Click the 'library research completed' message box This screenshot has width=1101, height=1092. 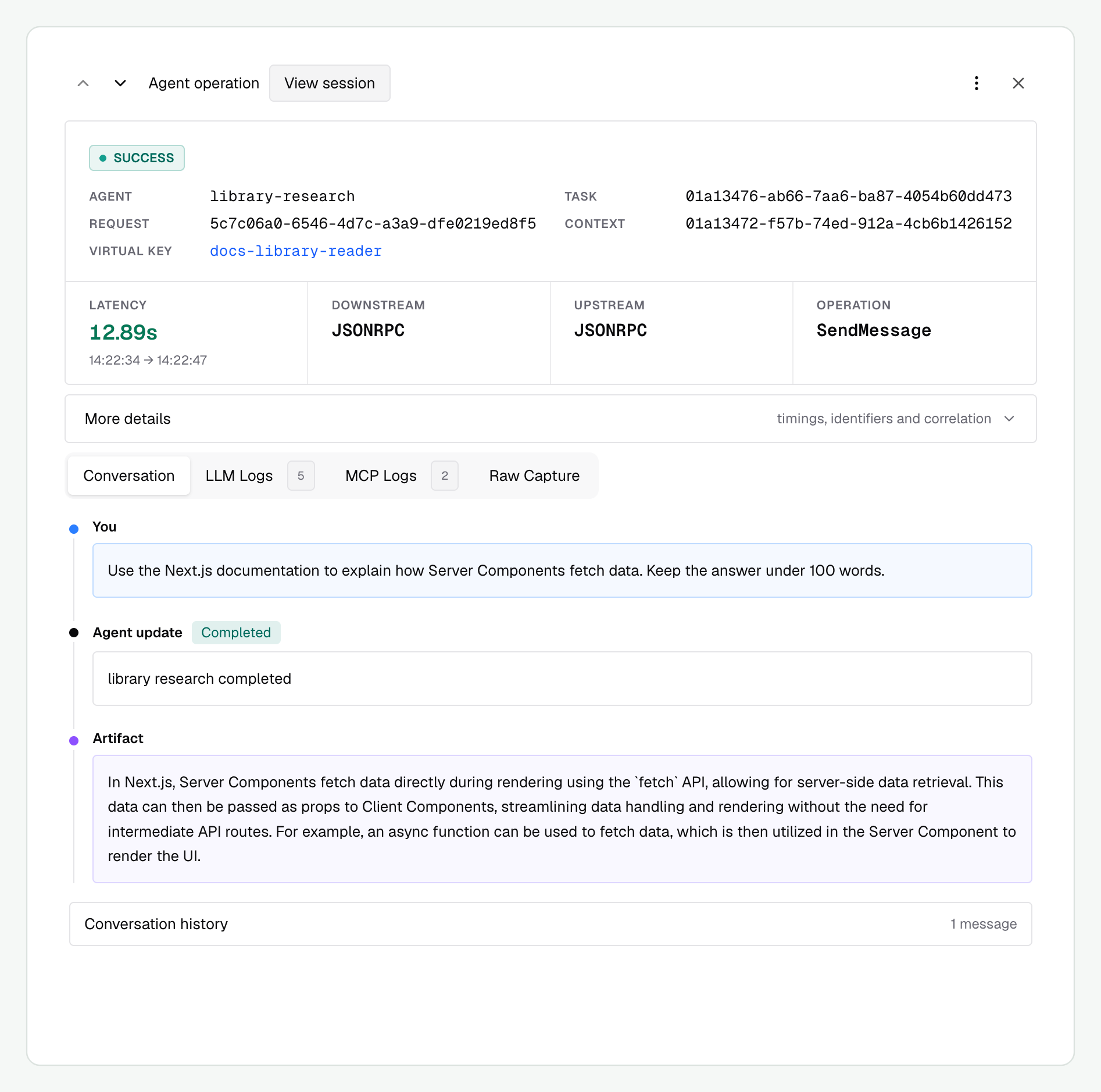coord(562,679)
